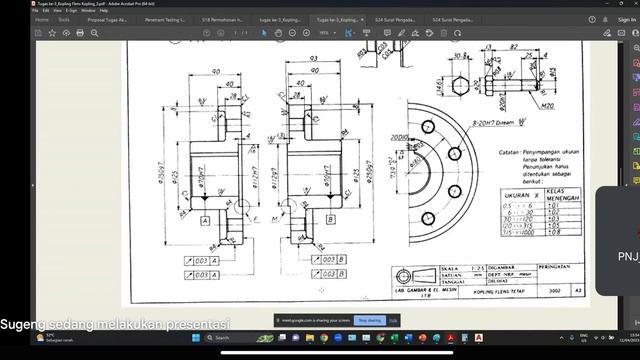Print the document
Viewport: 640px width, 360px height.
(x=80, y=33)
